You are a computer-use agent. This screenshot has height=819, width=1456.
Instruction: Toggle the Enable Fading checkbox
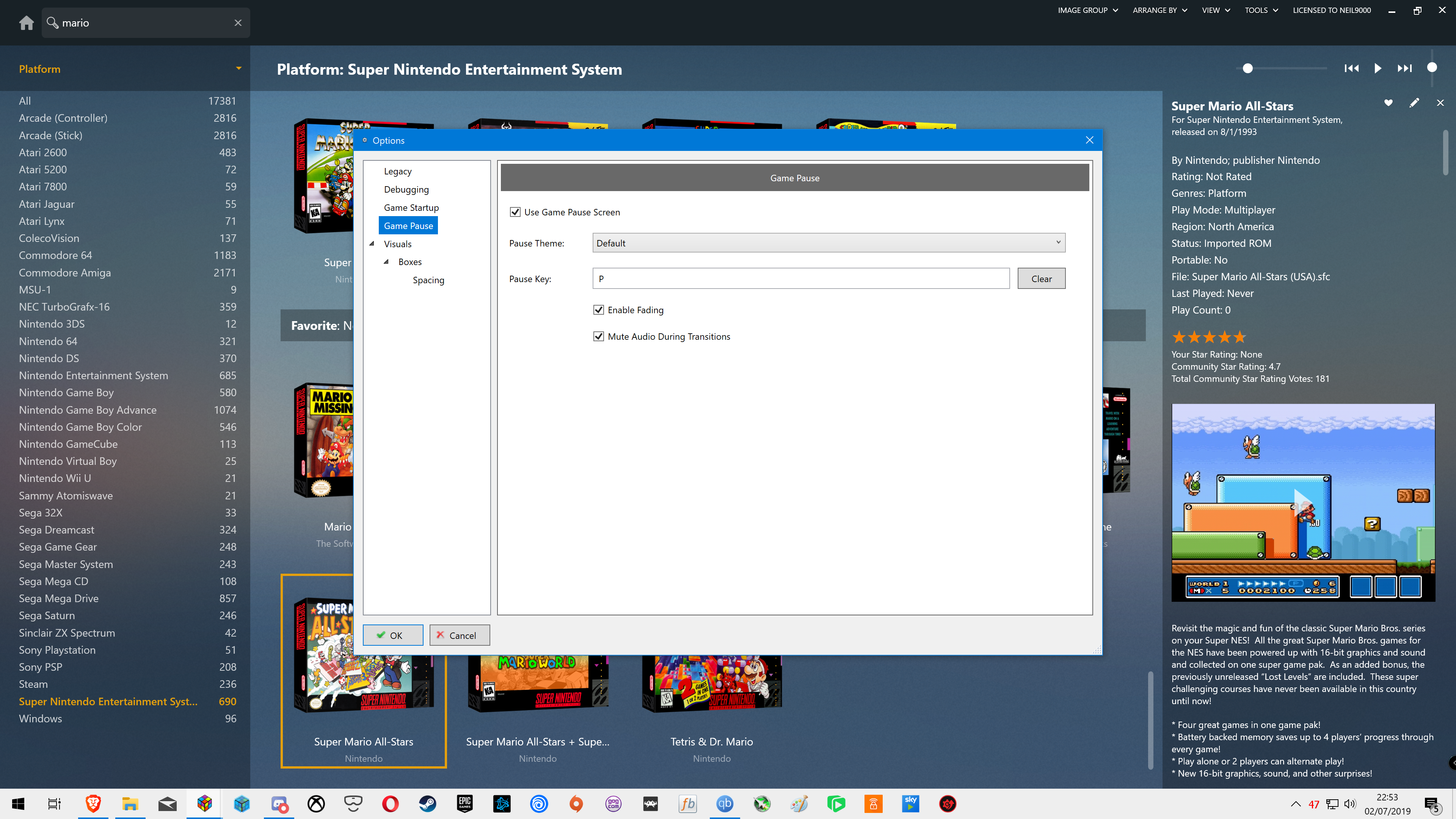[x=599, y=310]
